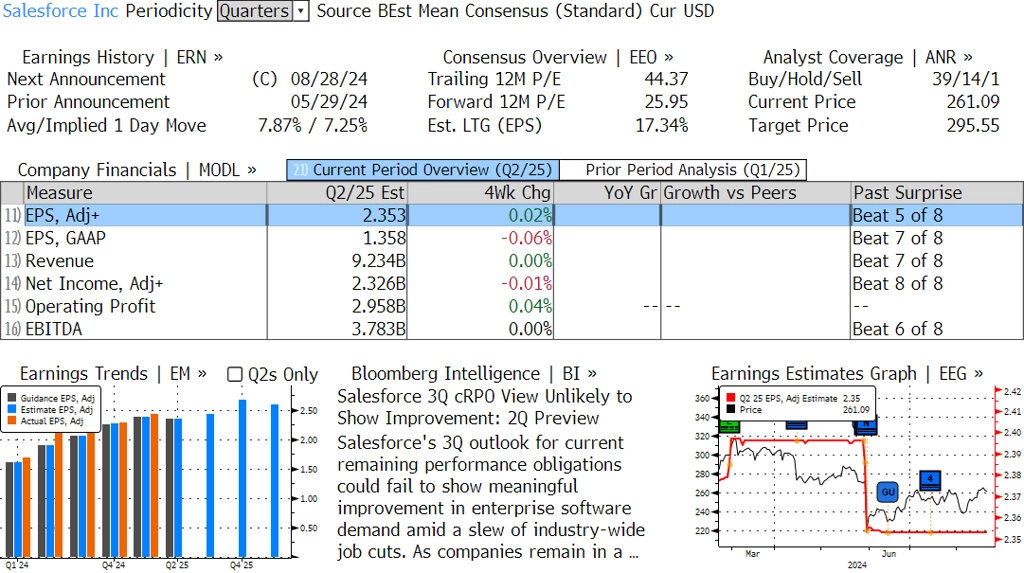Click Next Announcement date 08/28/24

point(328,79)
